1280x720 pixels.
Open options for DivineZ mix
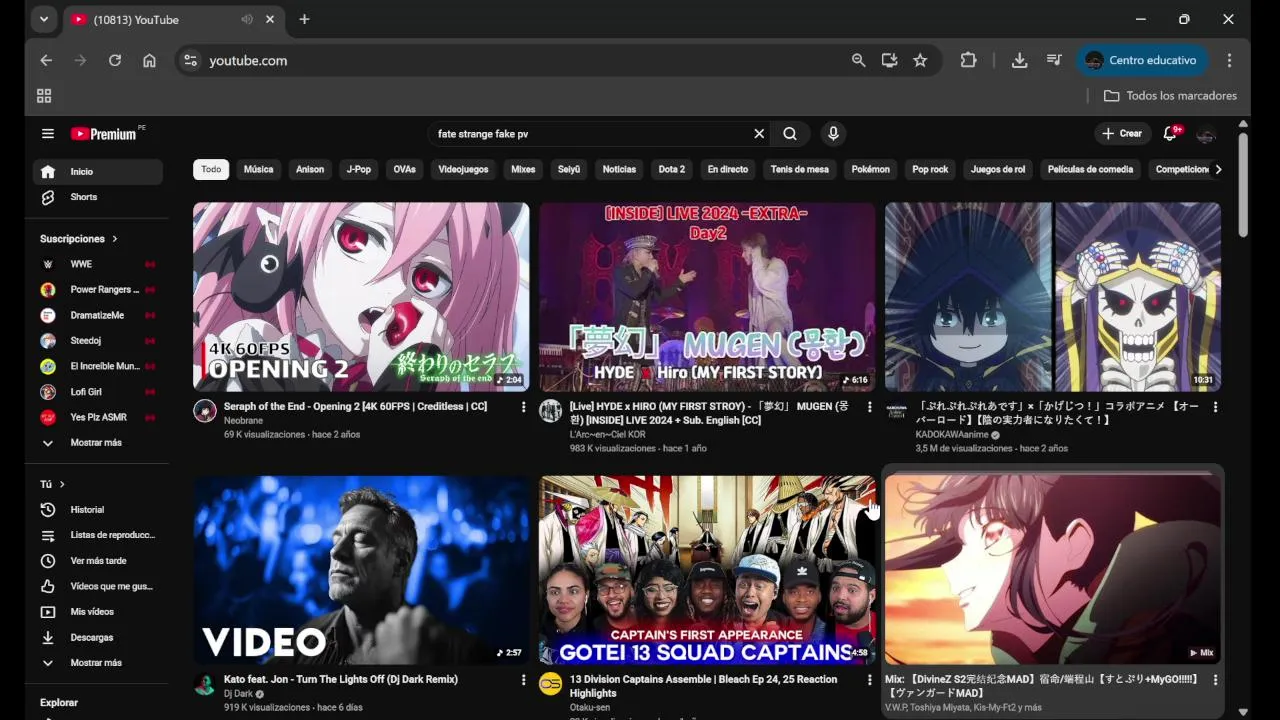point(1215,680)
